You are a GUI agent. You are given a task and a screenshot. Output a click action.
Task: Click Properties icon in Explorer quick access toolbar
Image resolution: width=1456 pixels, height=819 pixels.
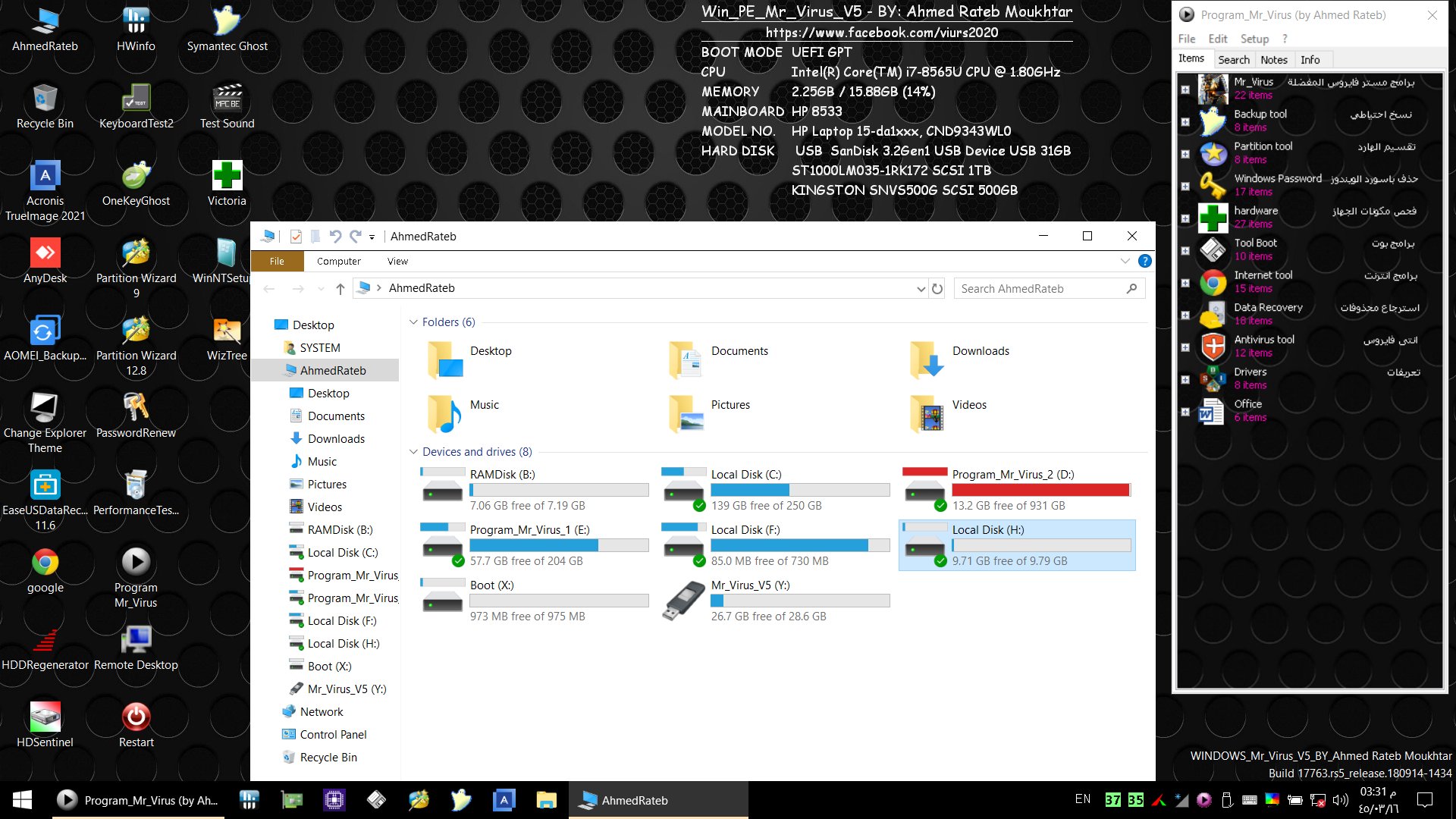click(296, 237)
